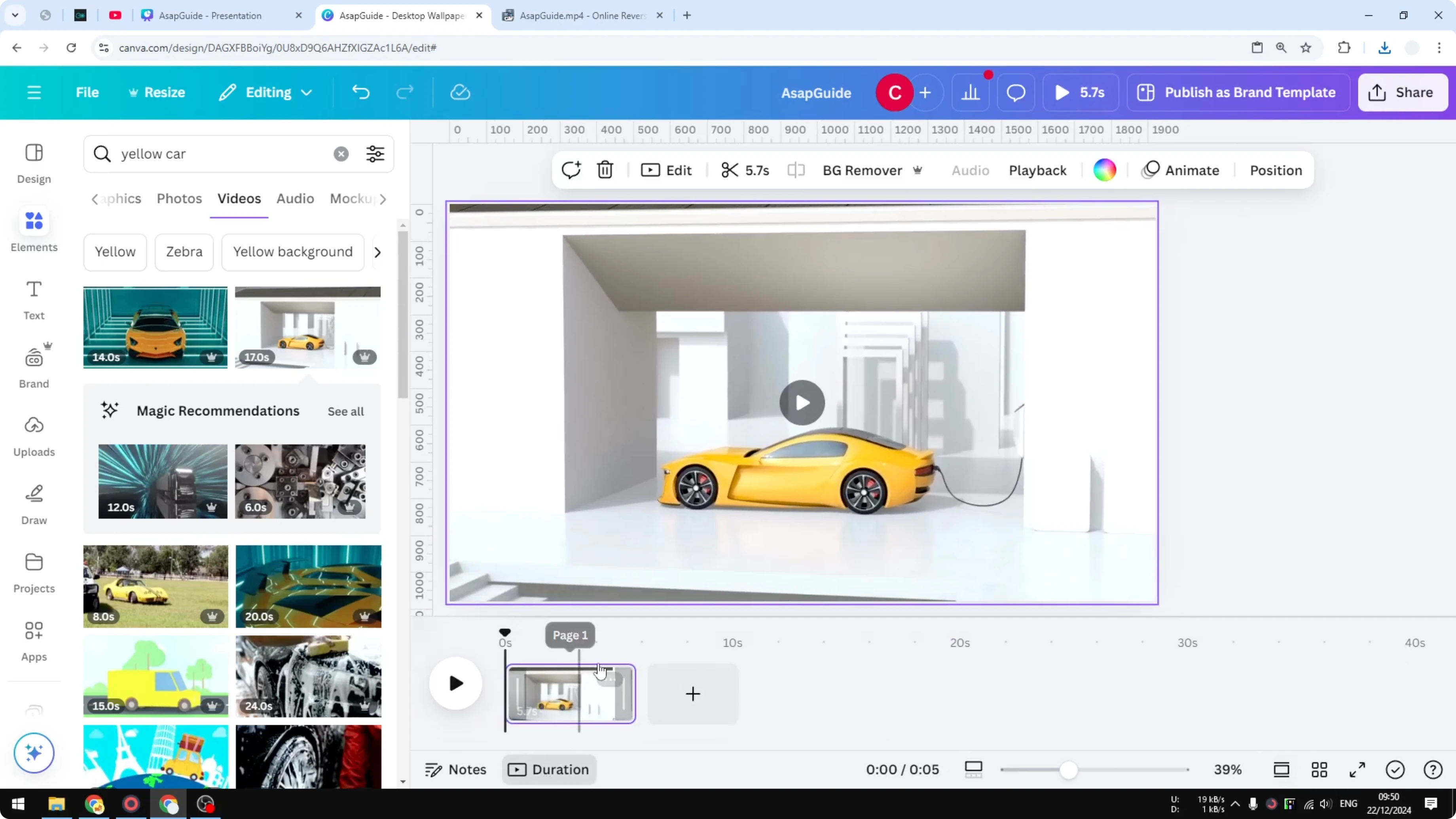Open search filters in the search bar
The image size is (1456, 819).
[x=375, y=153]
